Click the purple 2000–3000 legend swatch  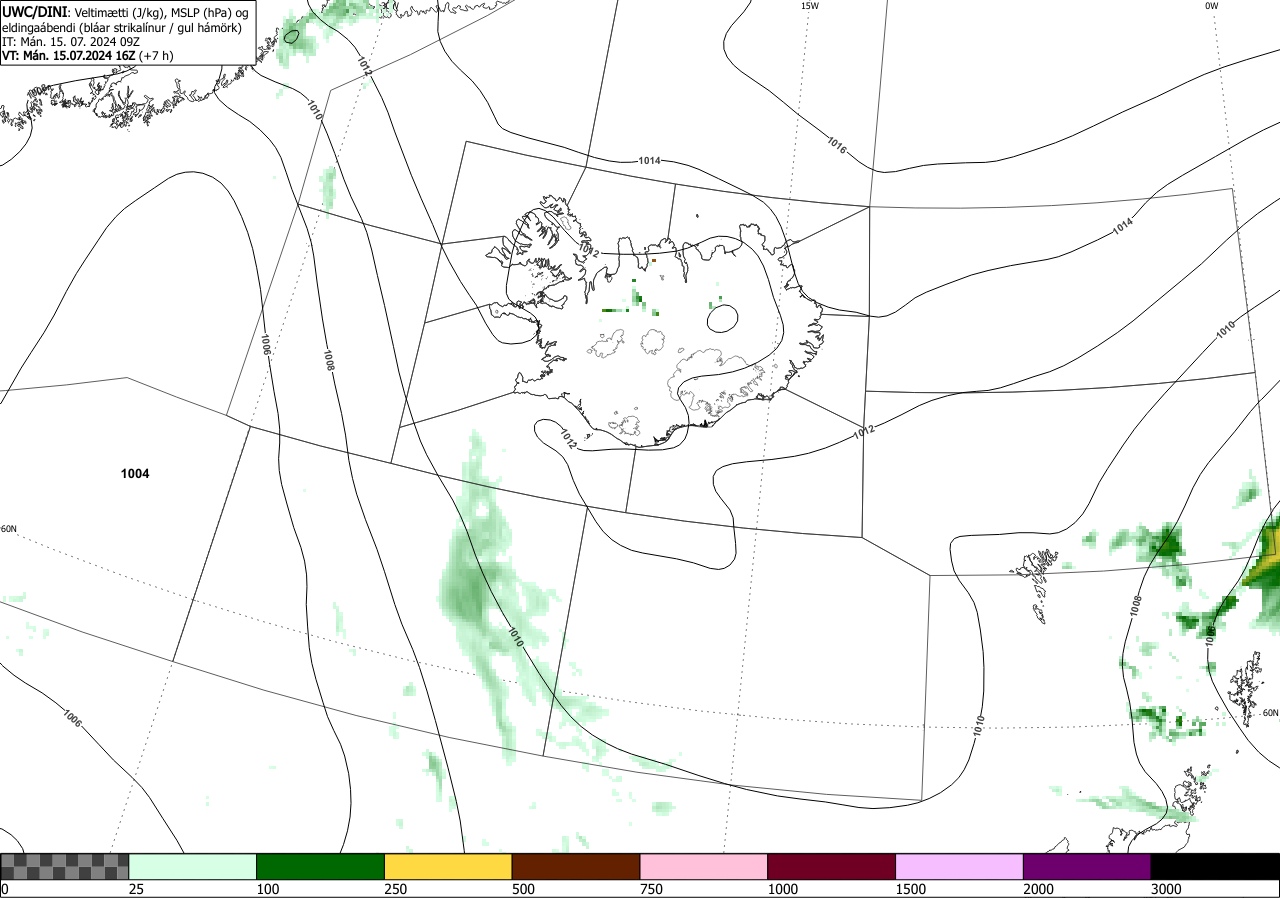click(1087, 866)
